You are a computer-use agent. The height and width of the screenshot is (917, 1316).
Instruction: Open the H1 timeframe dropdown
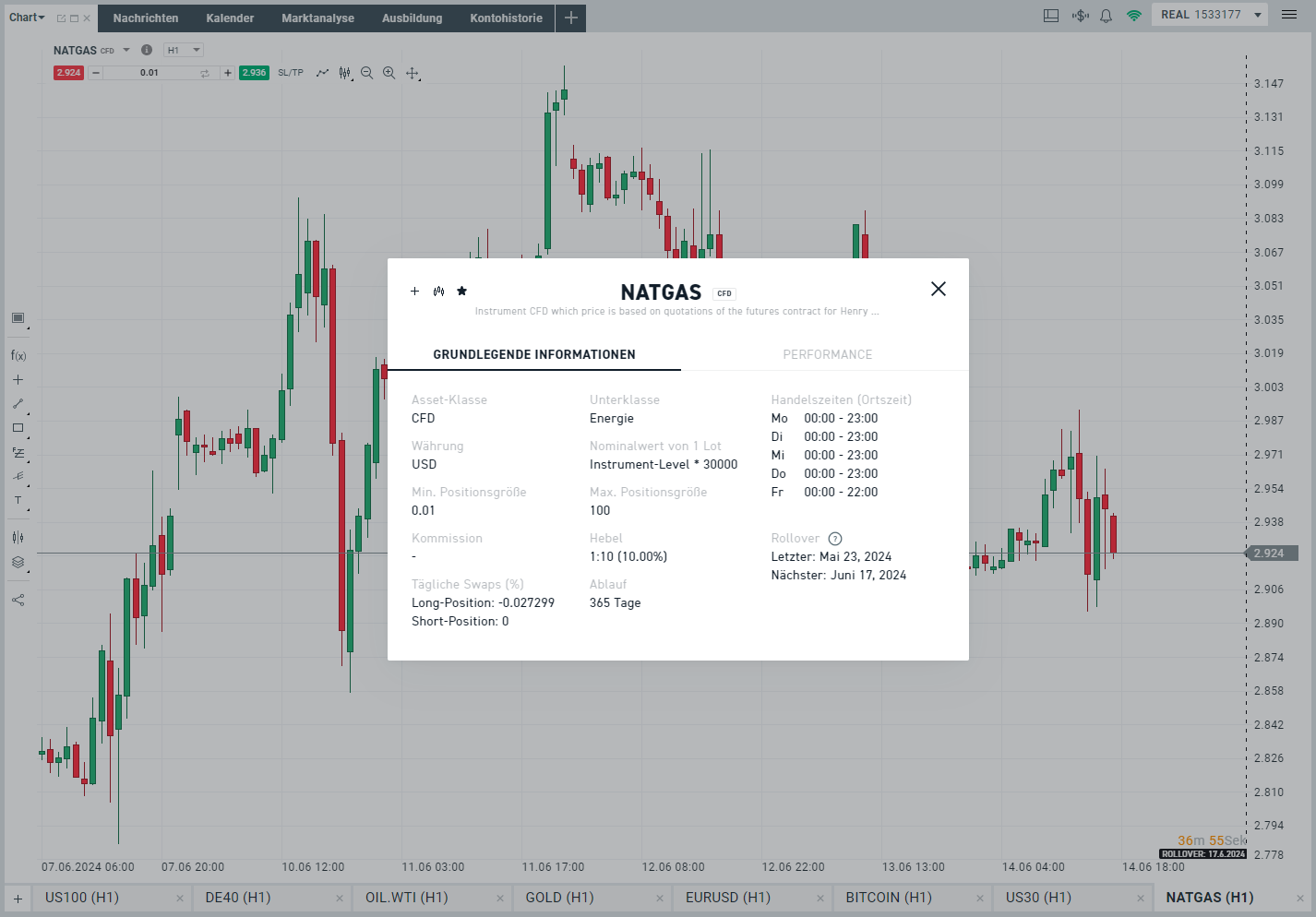pos(183,49)
